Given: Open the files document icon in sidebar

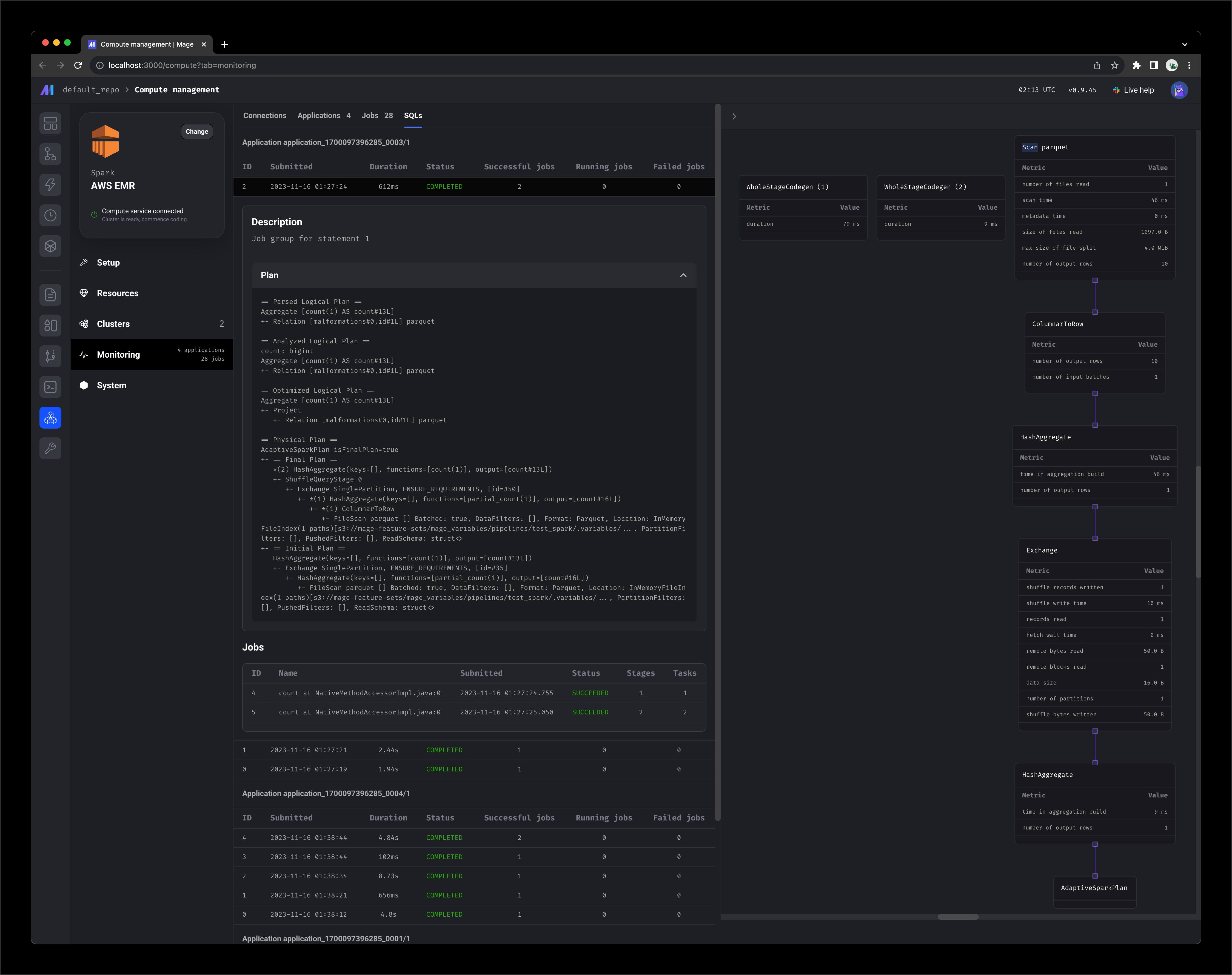Looking at the screenshot, I should (x=50, y=295).
